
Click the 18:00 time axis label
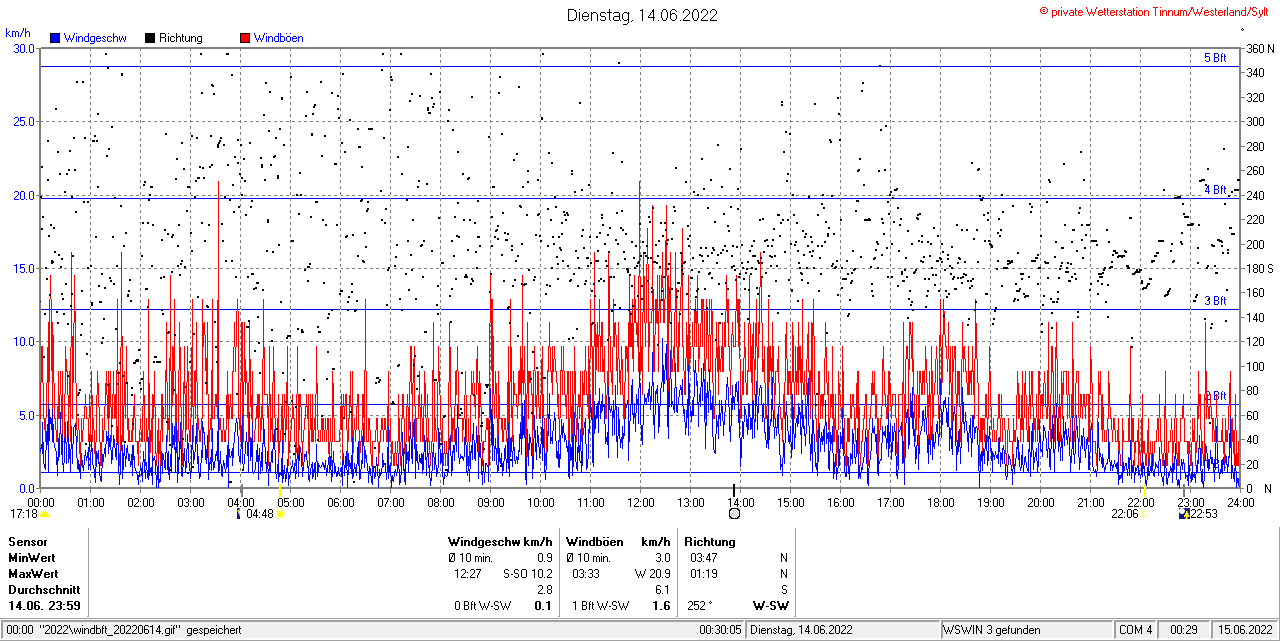coord(940,502)
